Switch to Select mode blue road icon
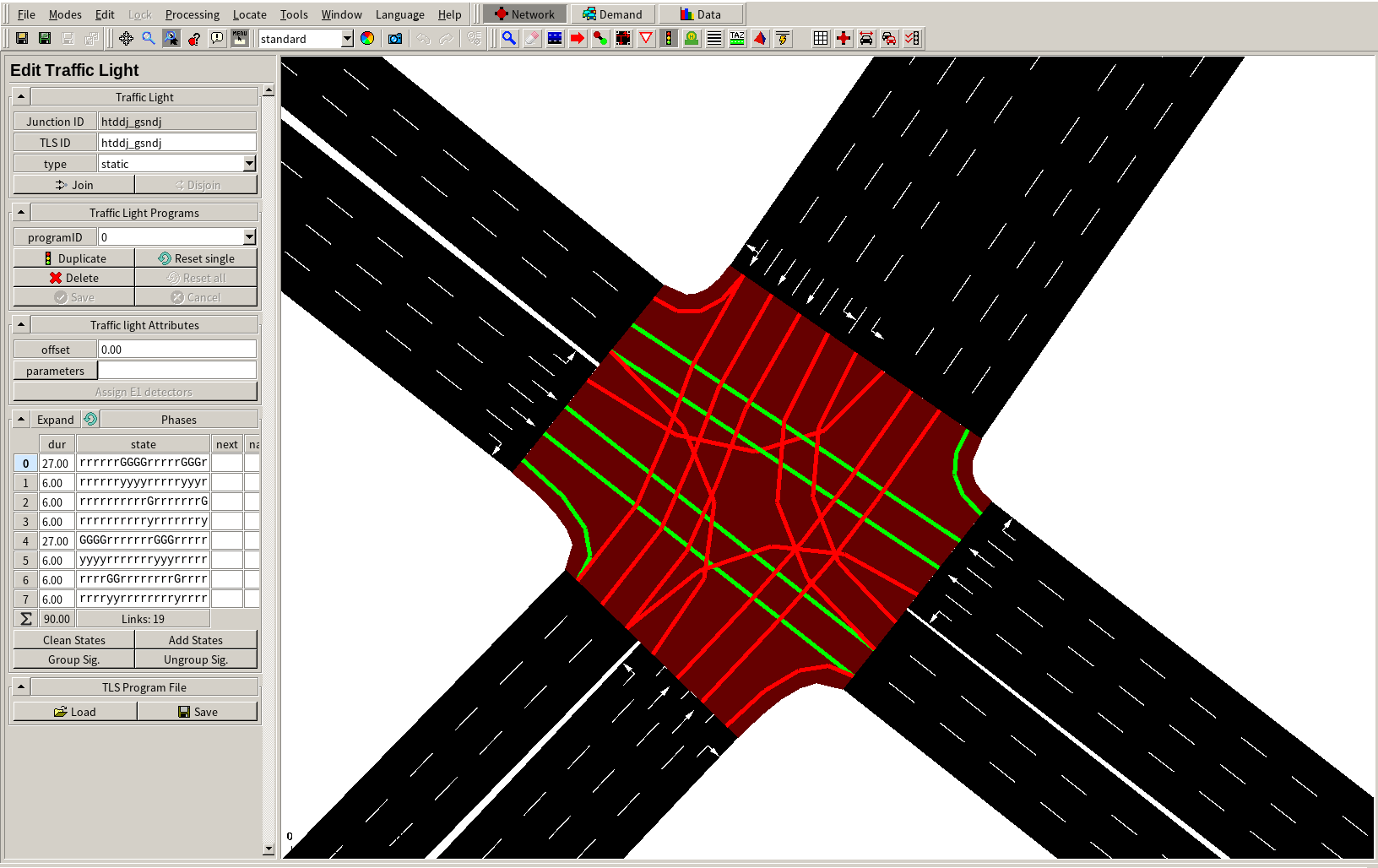The image size is (1378, 868). point(555,38)
